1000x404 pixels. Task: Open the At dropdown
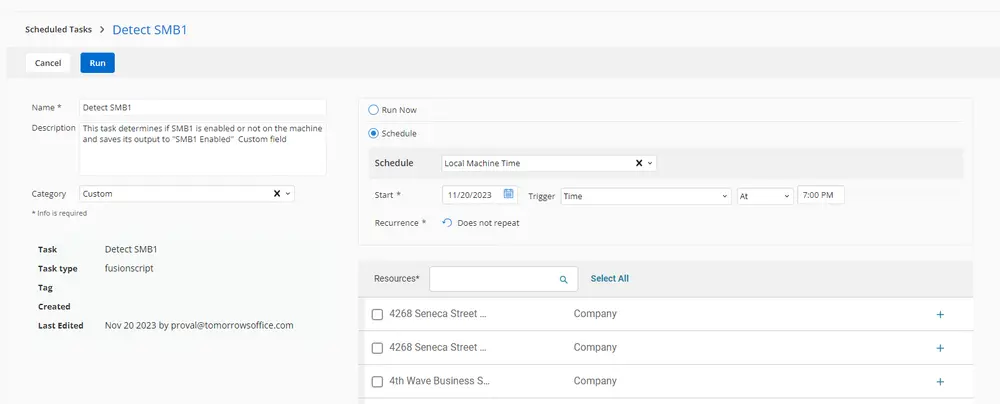[x=765, y=196]
